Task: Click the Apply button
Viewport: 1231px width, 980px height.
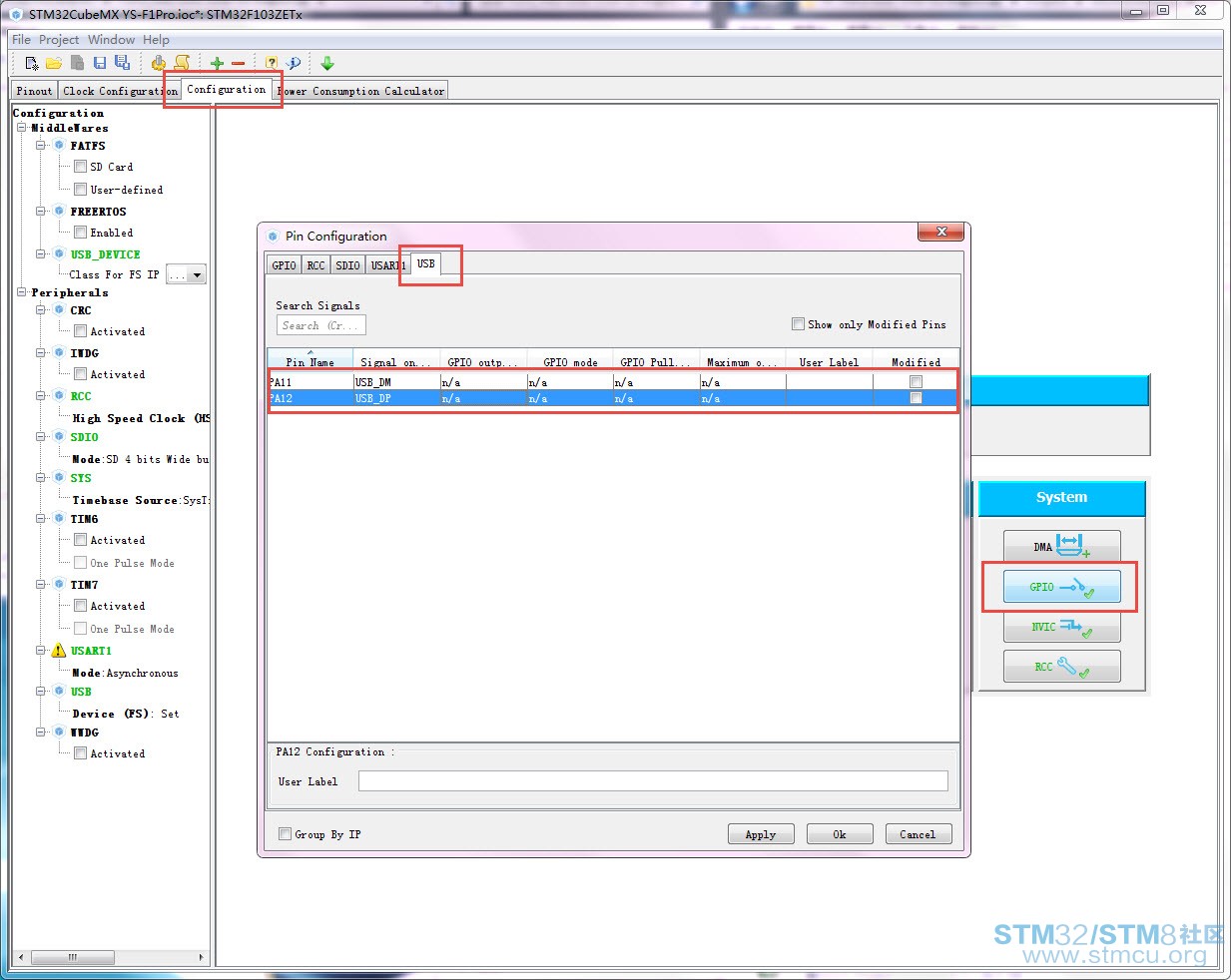Action: point(761,834)
